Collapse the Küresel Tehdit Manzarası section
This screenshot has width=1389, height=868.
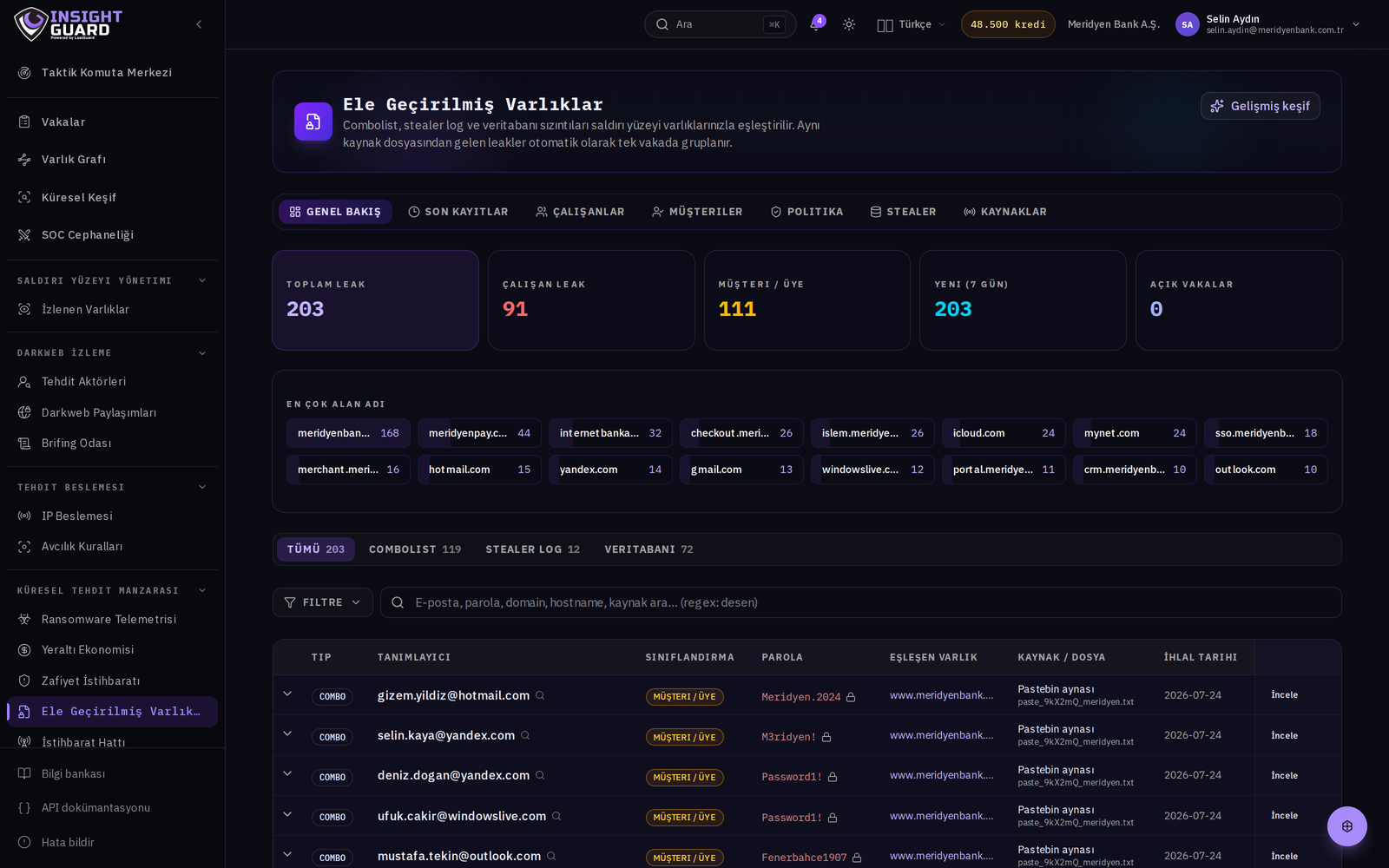point(202,590)
